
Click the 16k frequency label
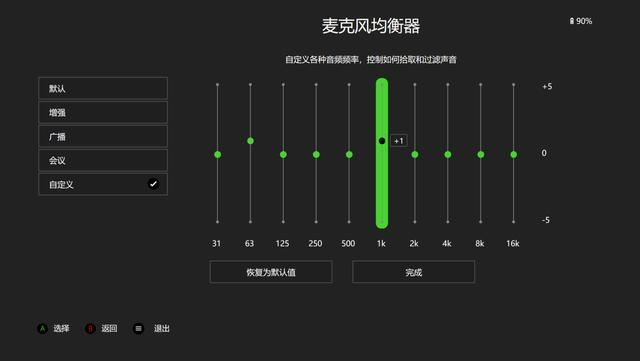pyautogui.click(x=513, y=243)
